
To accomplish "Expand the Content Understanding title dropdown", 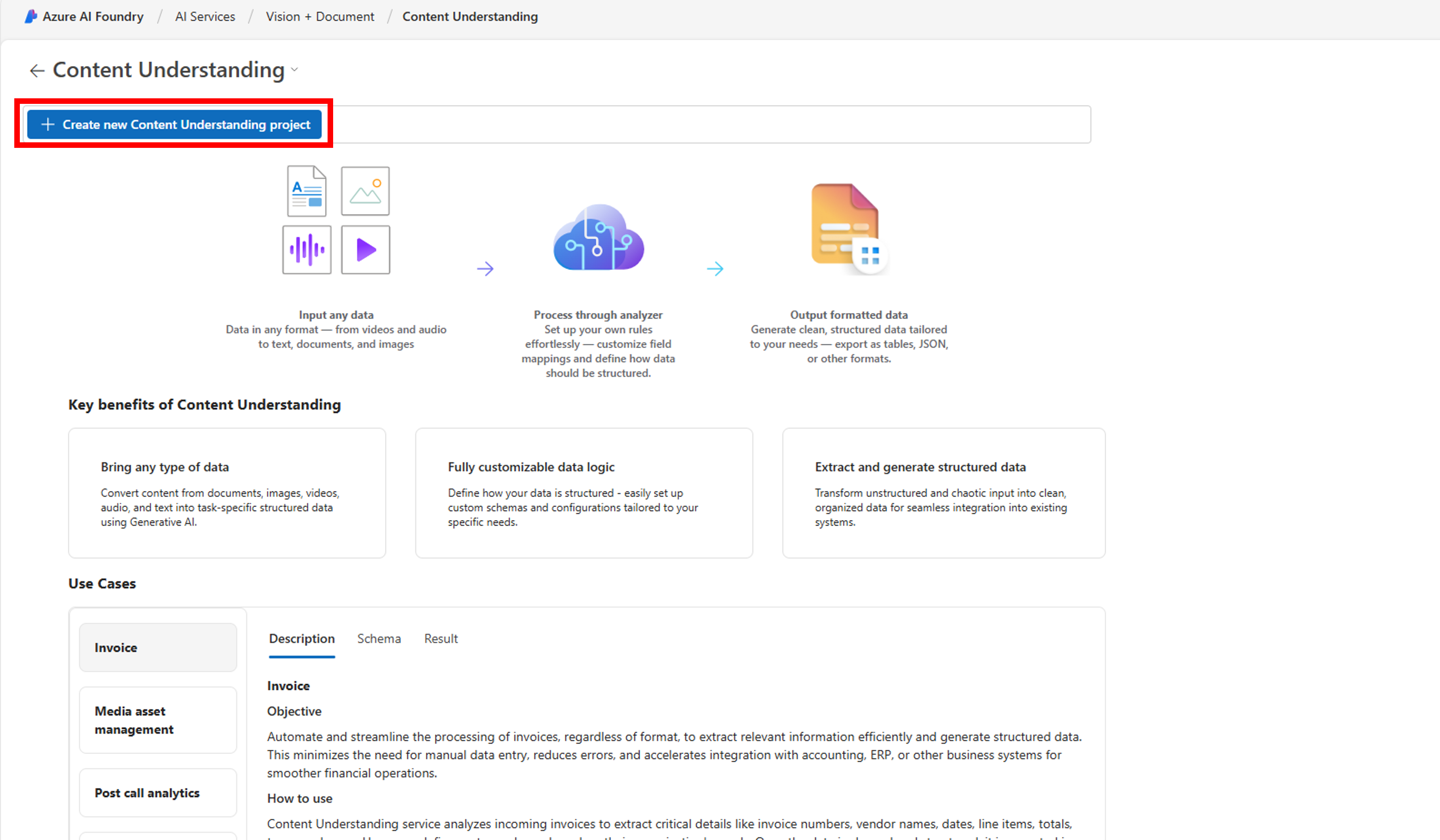I will click(295, 70).
